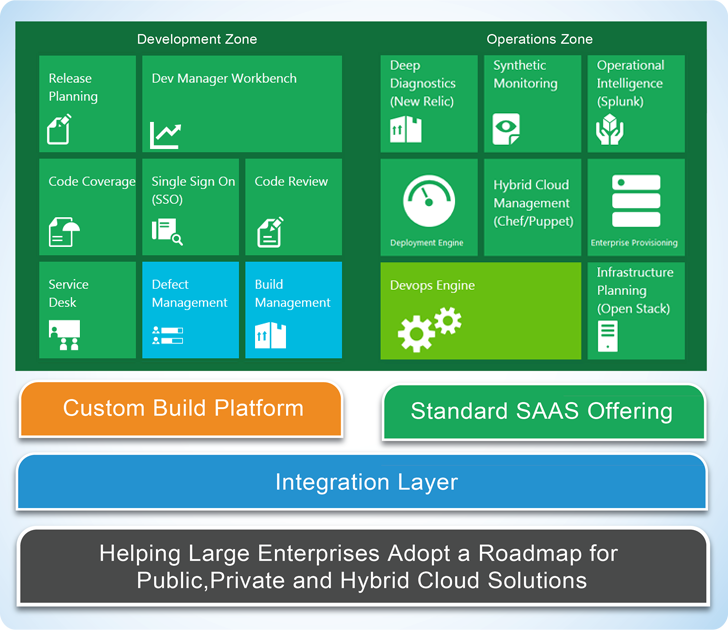Image resolution: width=728 pixels, height=630 pixels.
Task: Click the Release Planning clipboard-pencil icon
Action: (59, 129)
